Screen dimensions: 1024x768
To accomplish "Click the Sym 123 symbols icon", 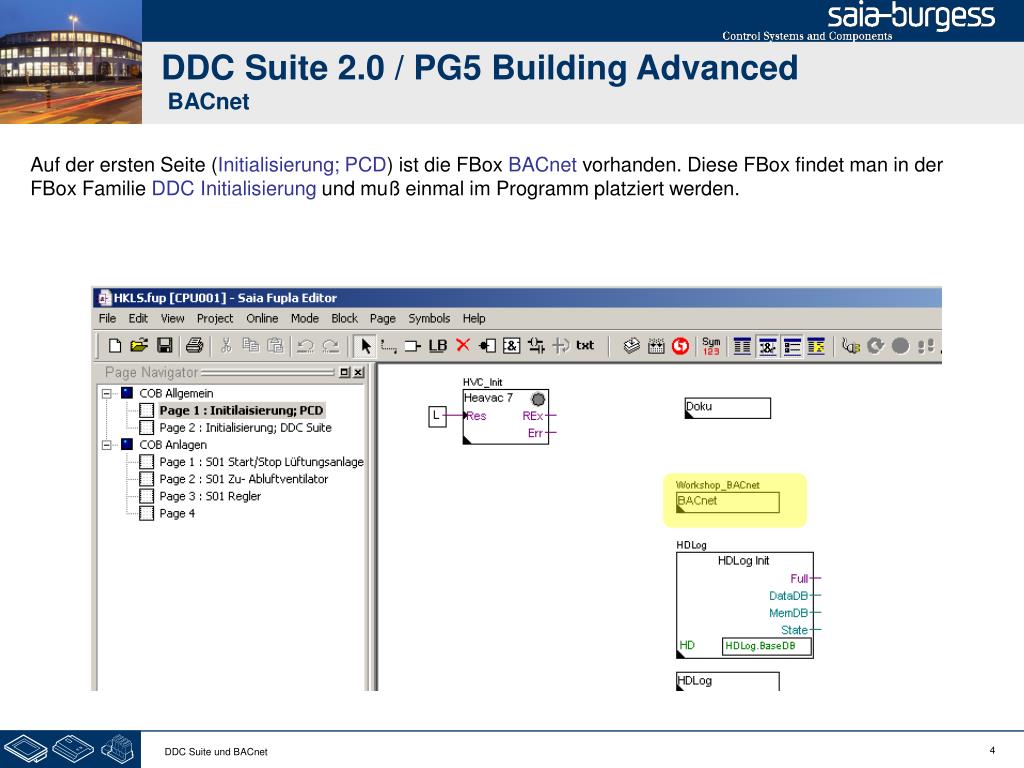I will point(711,345).
